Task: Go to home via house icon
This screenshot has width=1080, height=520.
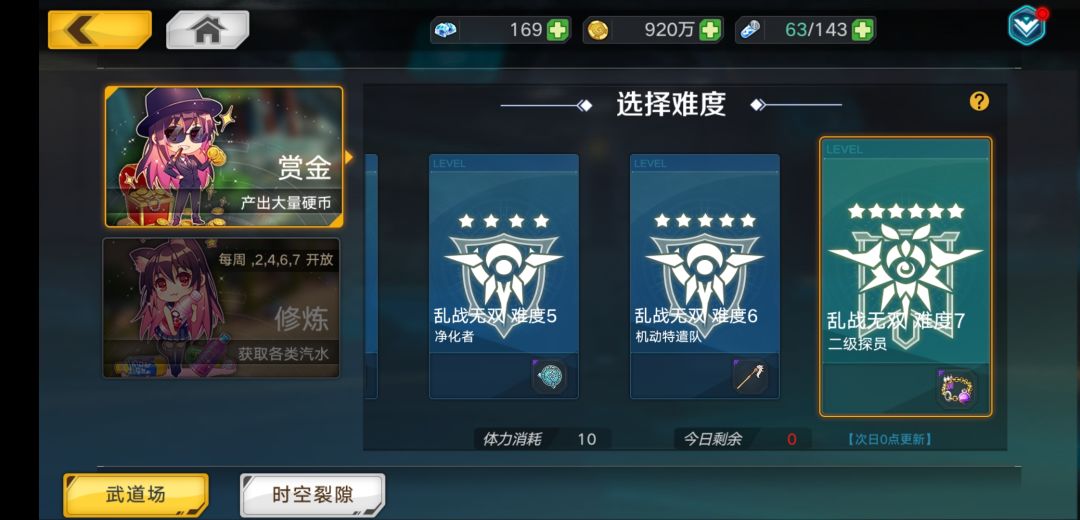Action: pyautogui.click(x=207, y=30)
